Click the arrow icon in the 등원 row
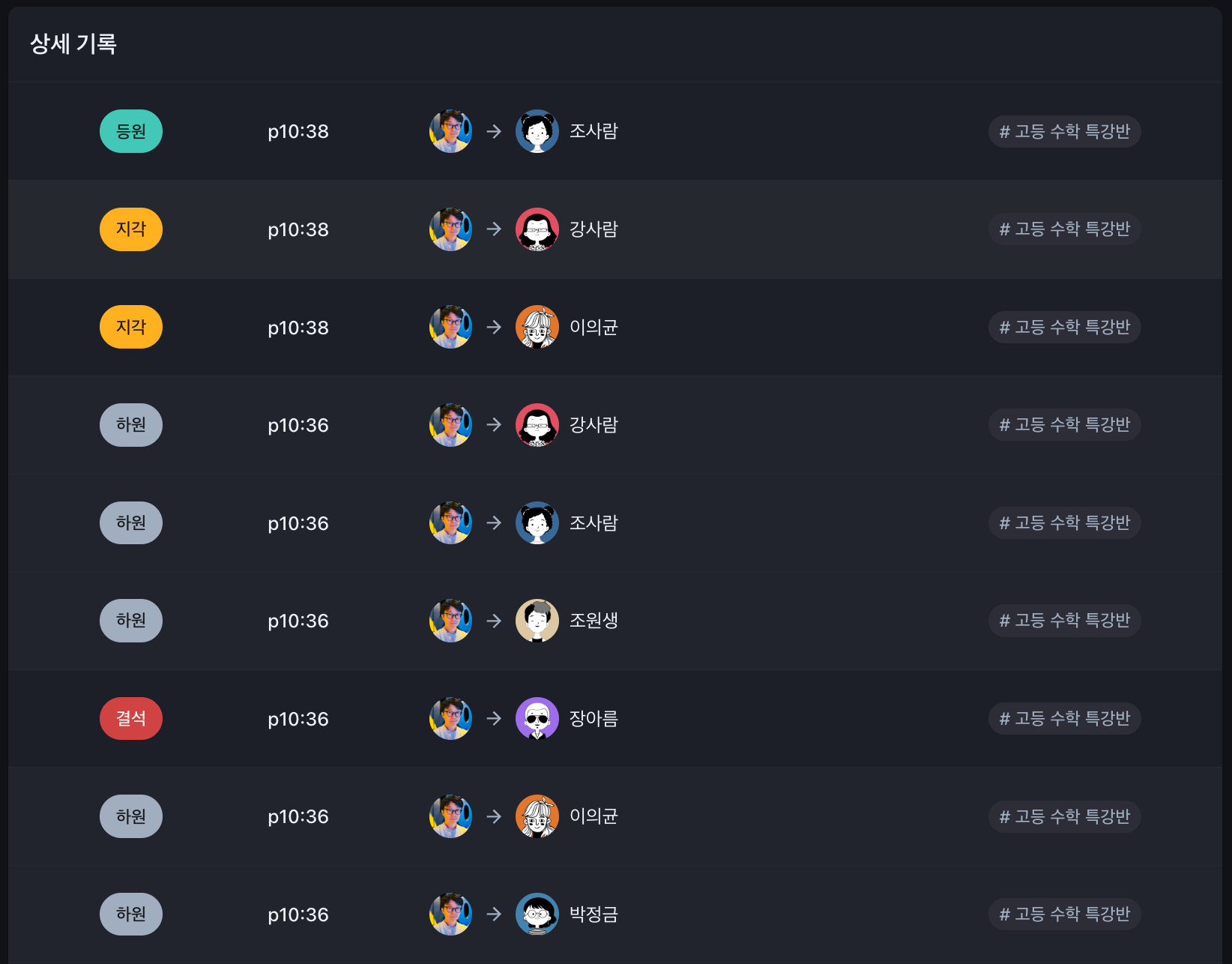This screenshot has height=964, width=1232. (494, 131)
